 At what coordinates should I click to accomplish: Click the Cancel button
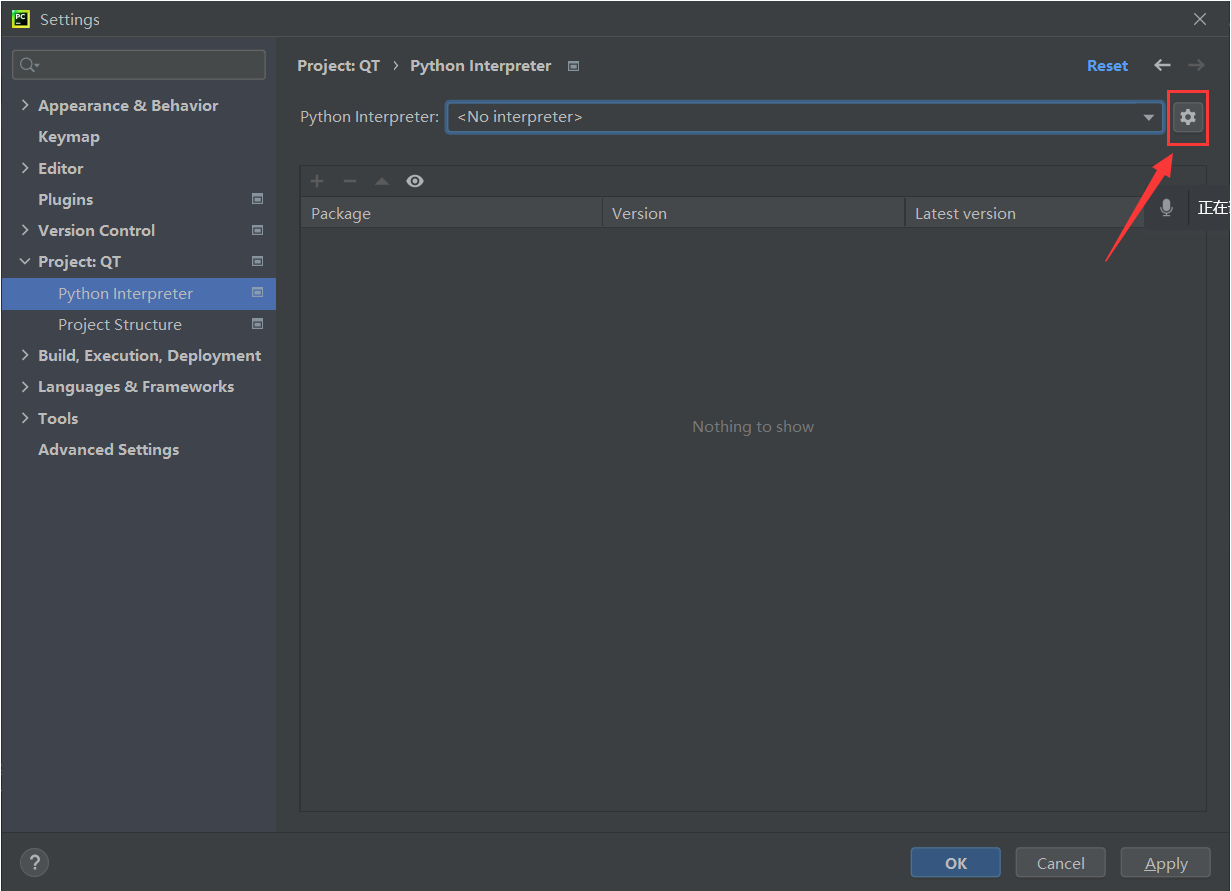pos(1060,863)
